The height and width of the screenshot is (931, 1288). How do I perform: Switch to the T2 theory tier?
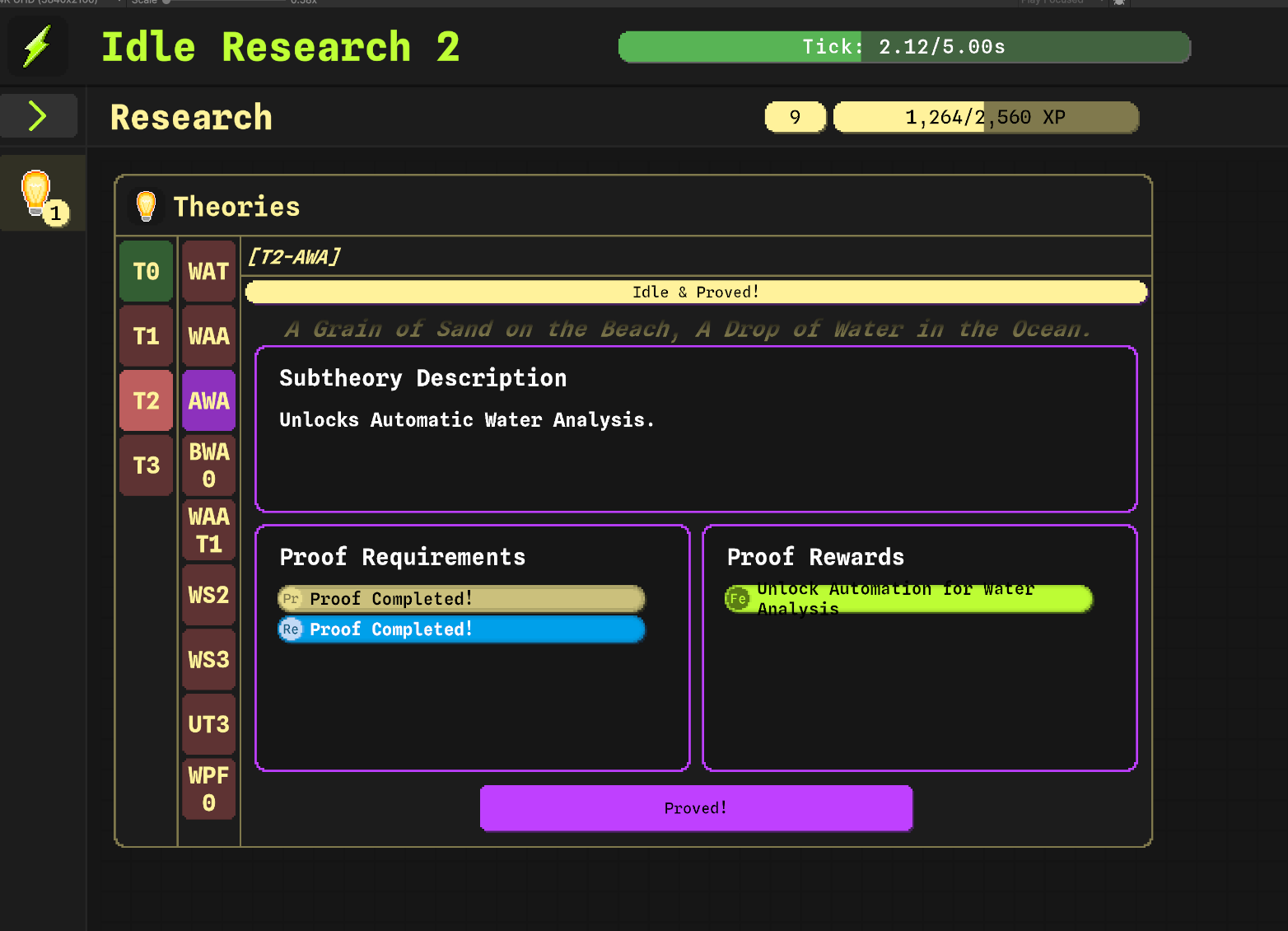pos(147,401)
